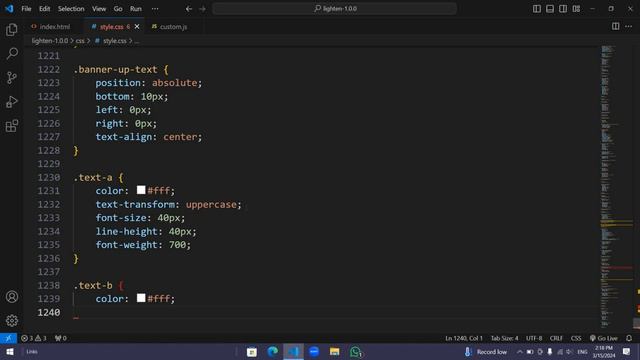Go back with the left arrow
The width and height of the screenshot is (640, 360).
click(x=189, y=9)
